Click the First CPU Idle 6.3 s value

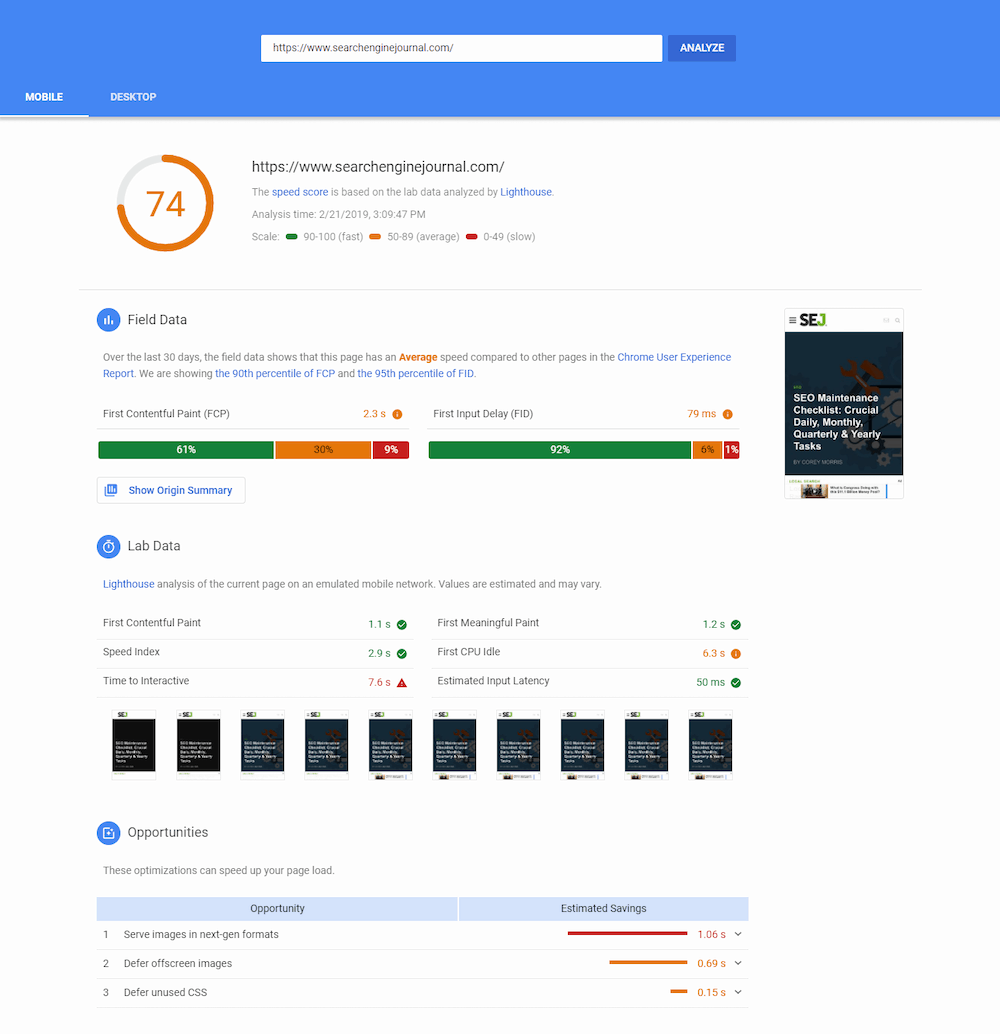pos(714,654)
